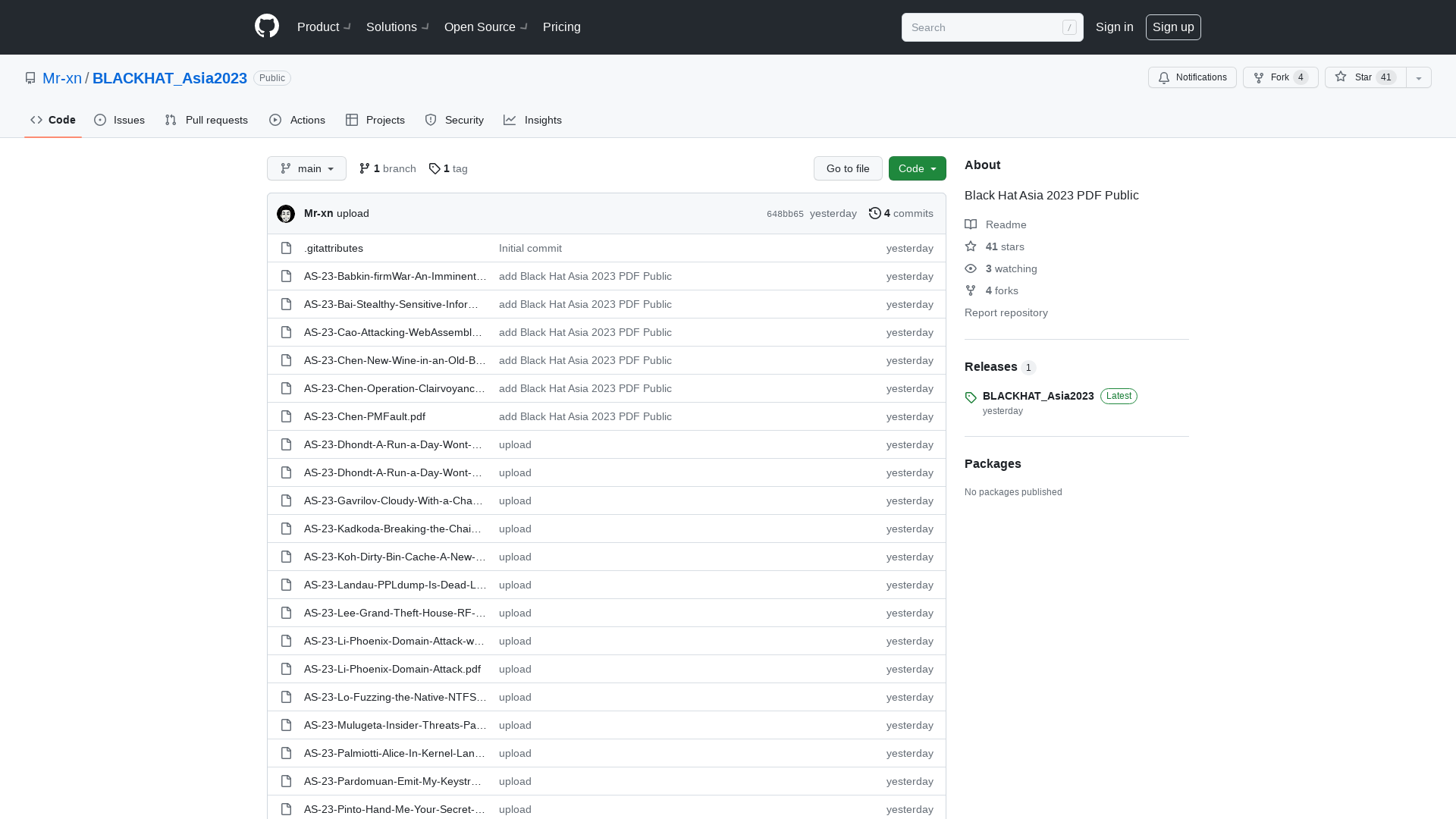1456x819 pixels.
Task: Open the Packages heading link
Action: (993, 464)
